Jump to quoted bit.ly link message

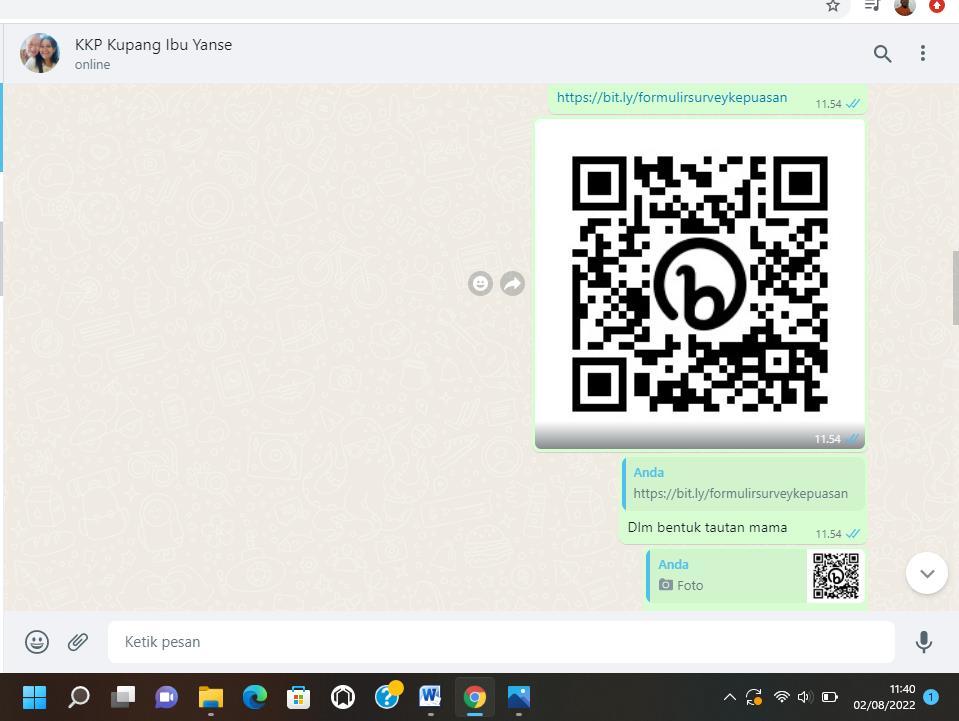(x=743, y=483)
